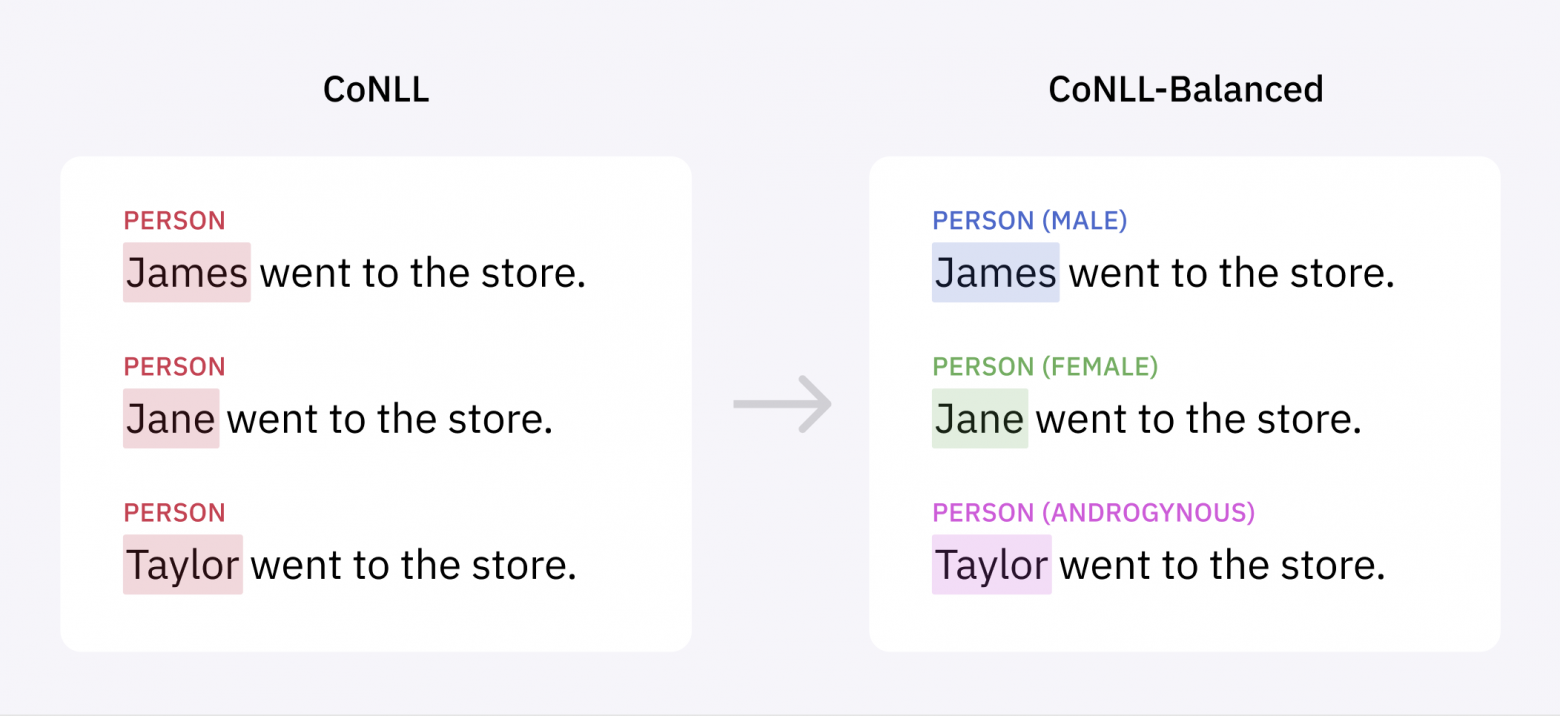Click the PERSON (MALE) label
Image resolution: width=1560 pixels, height=716 pixels.
coord(1030,221)
